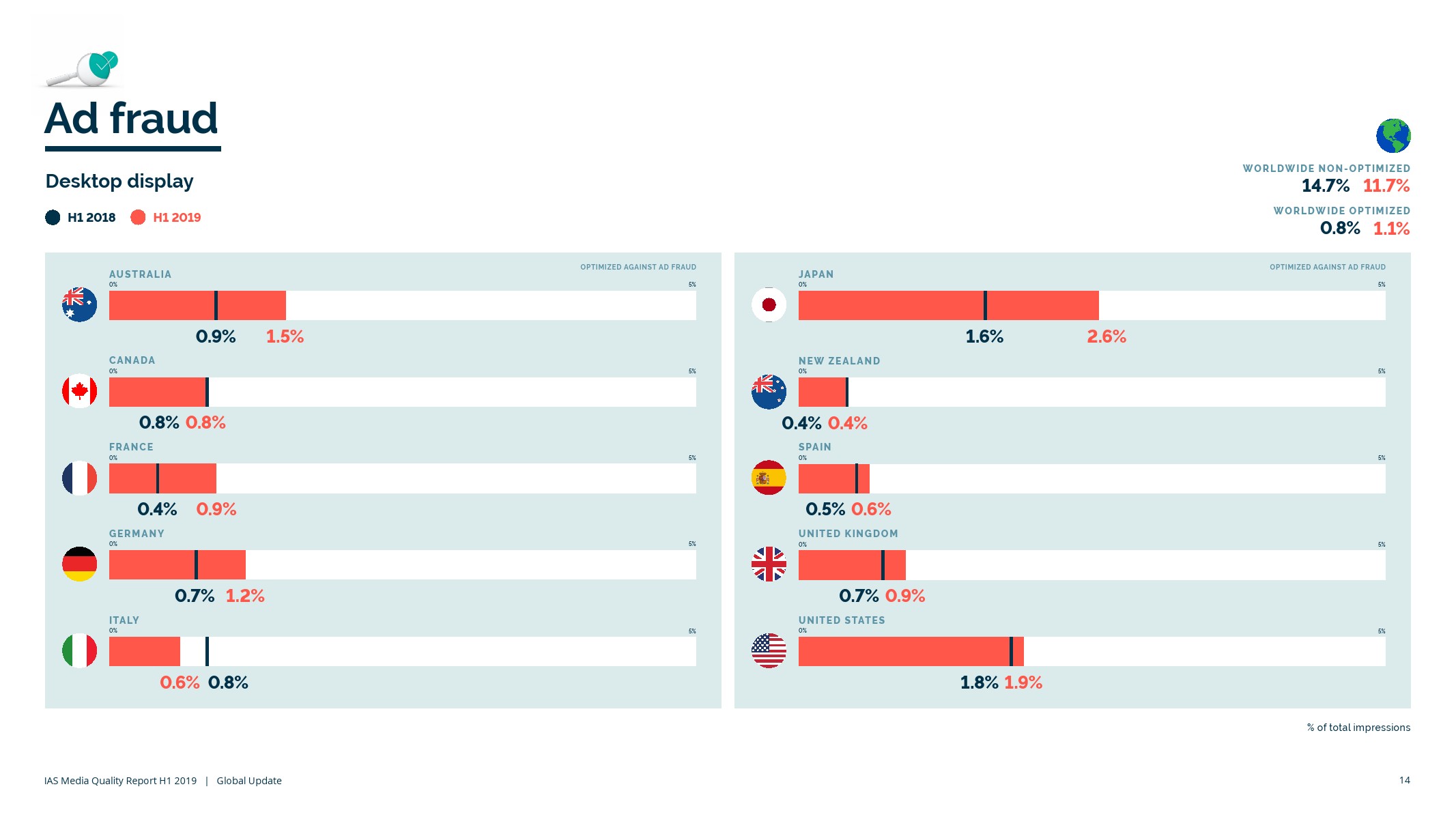Click Italy's H1 2018 bar marker

point(207,651)
